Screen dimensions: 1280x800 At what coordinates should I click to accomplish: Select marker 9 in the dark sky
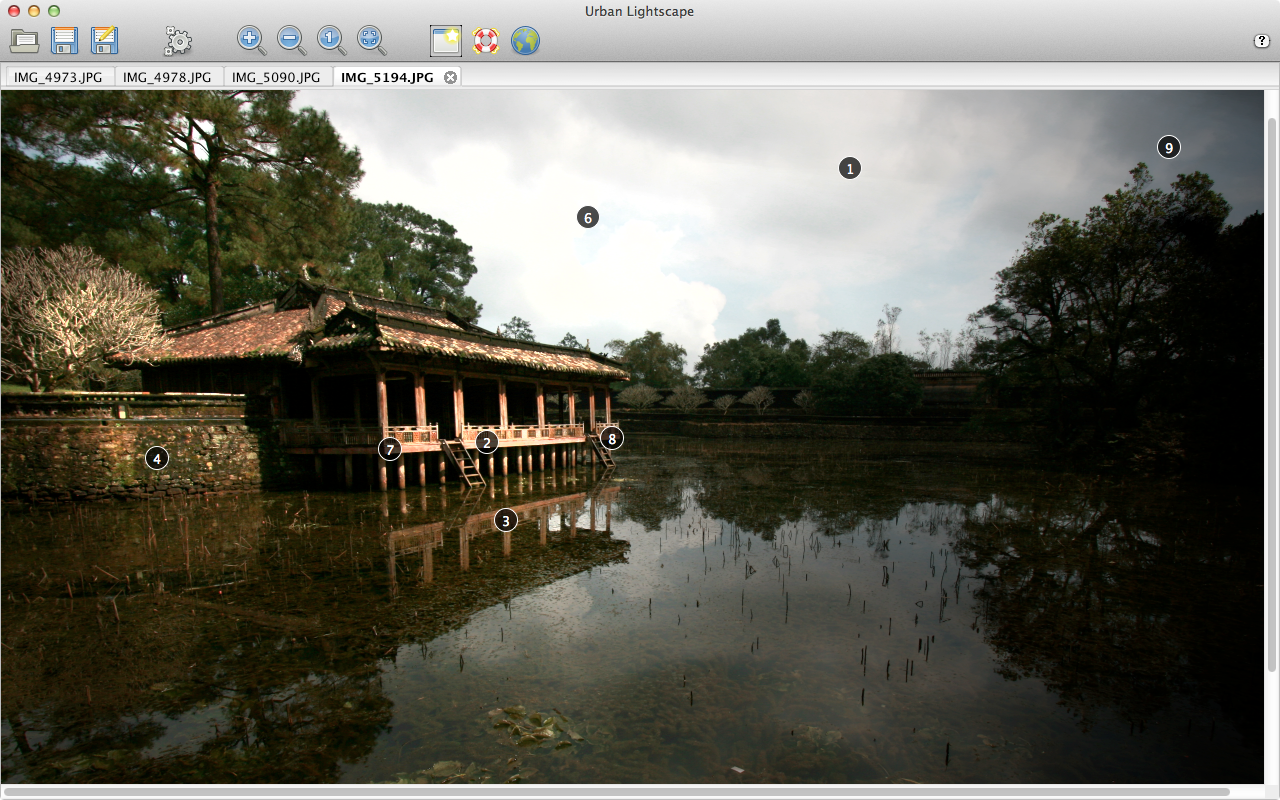[1168, 147]
